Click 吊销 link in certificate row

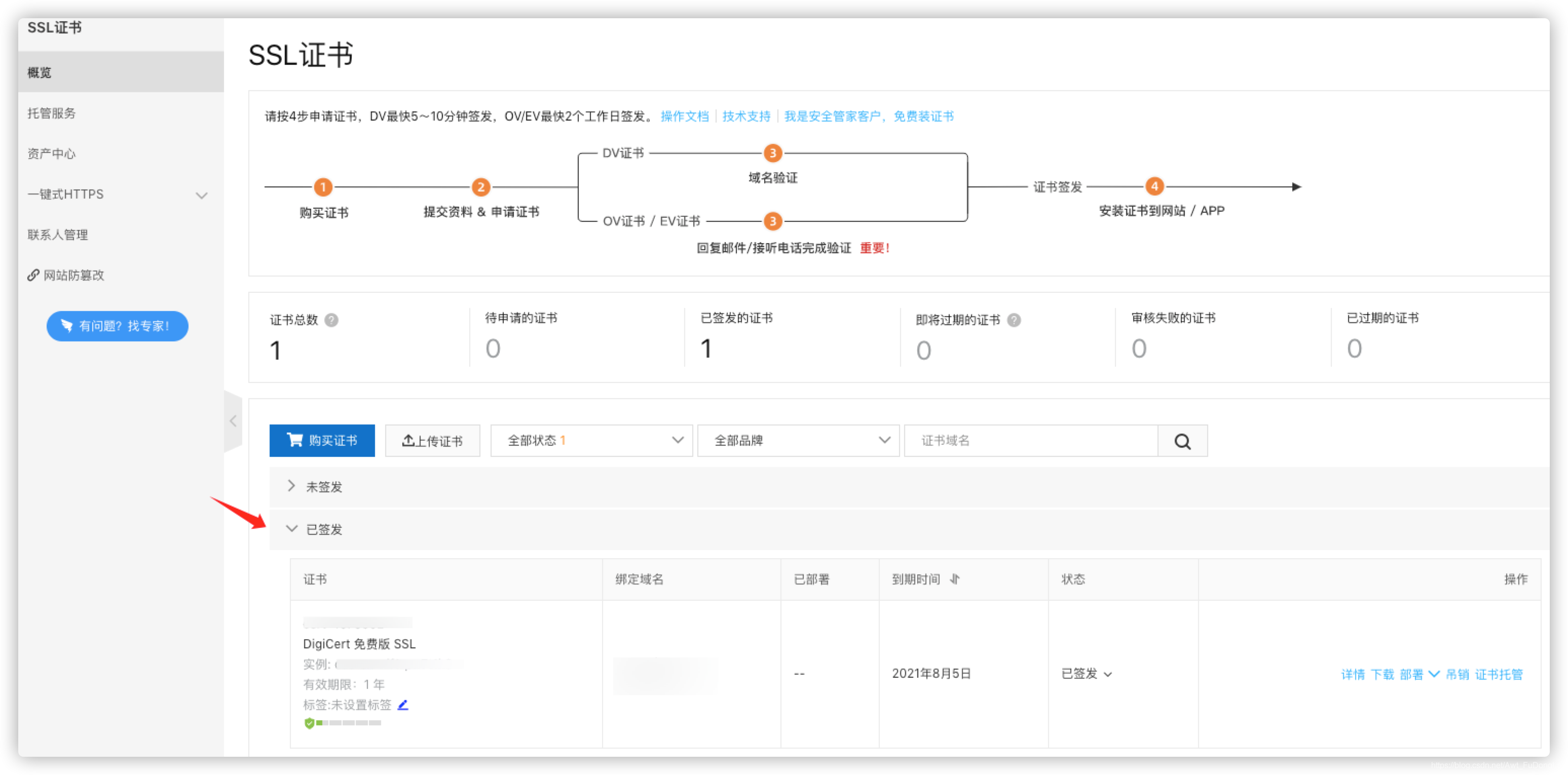[x=1457, y=675]
